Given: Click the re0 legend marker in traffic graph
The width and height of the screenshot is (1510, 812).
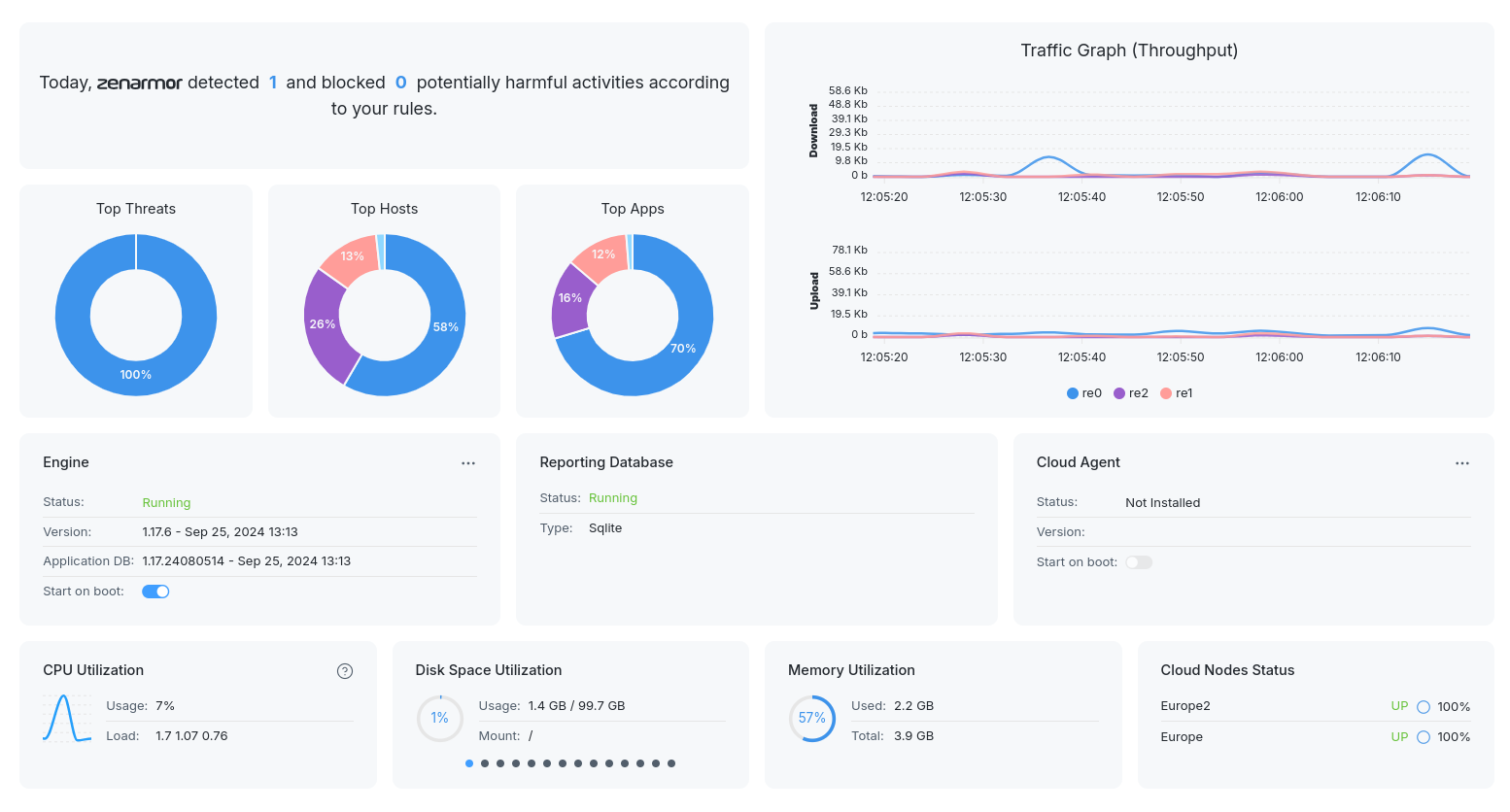Looking at the screenshot, I should point(1073,393).
